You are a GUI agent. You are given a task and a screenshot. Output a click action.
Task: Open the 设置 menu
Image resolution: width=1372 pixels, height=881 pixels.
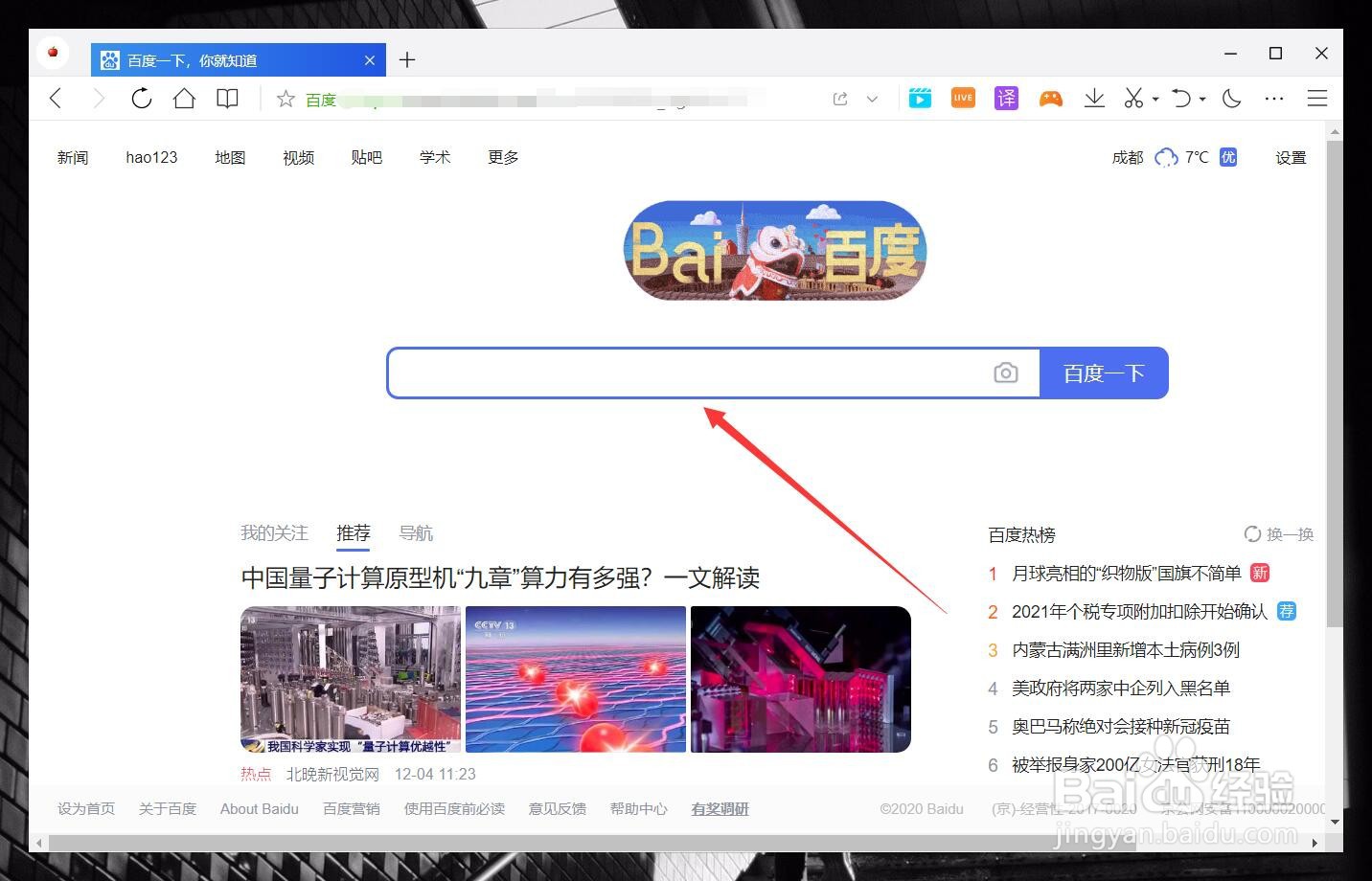(1291, 157)
